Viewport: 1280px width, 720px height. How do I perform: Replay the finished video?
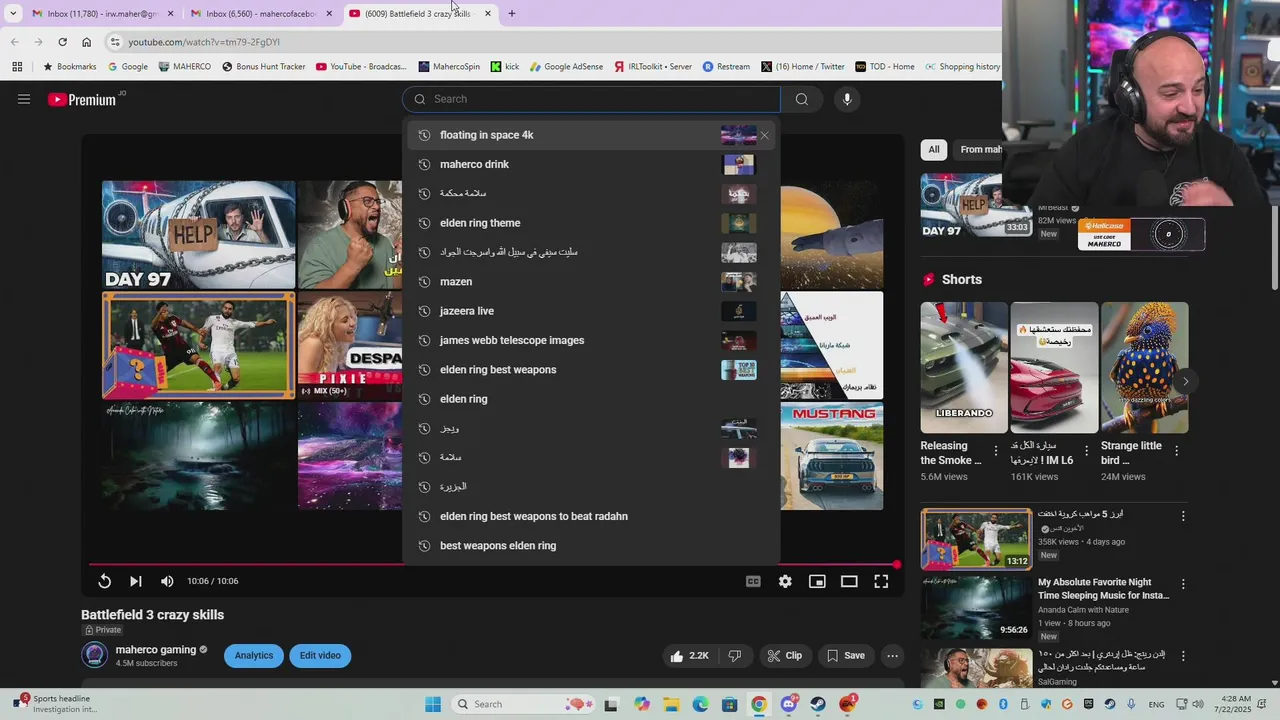(104, 581)
